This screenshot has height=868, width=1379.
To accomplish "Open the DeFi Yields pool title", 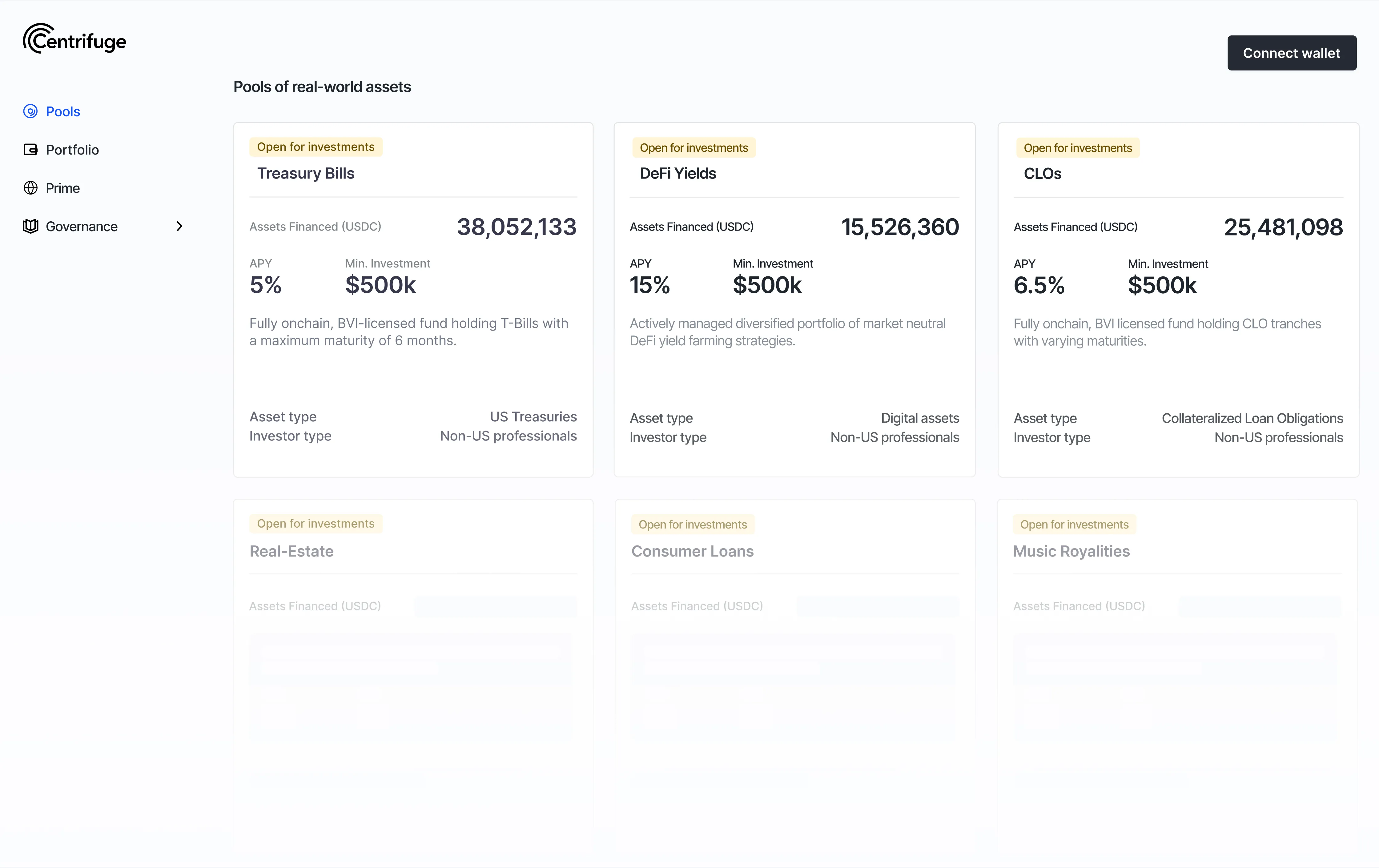I will click(677, 174).
